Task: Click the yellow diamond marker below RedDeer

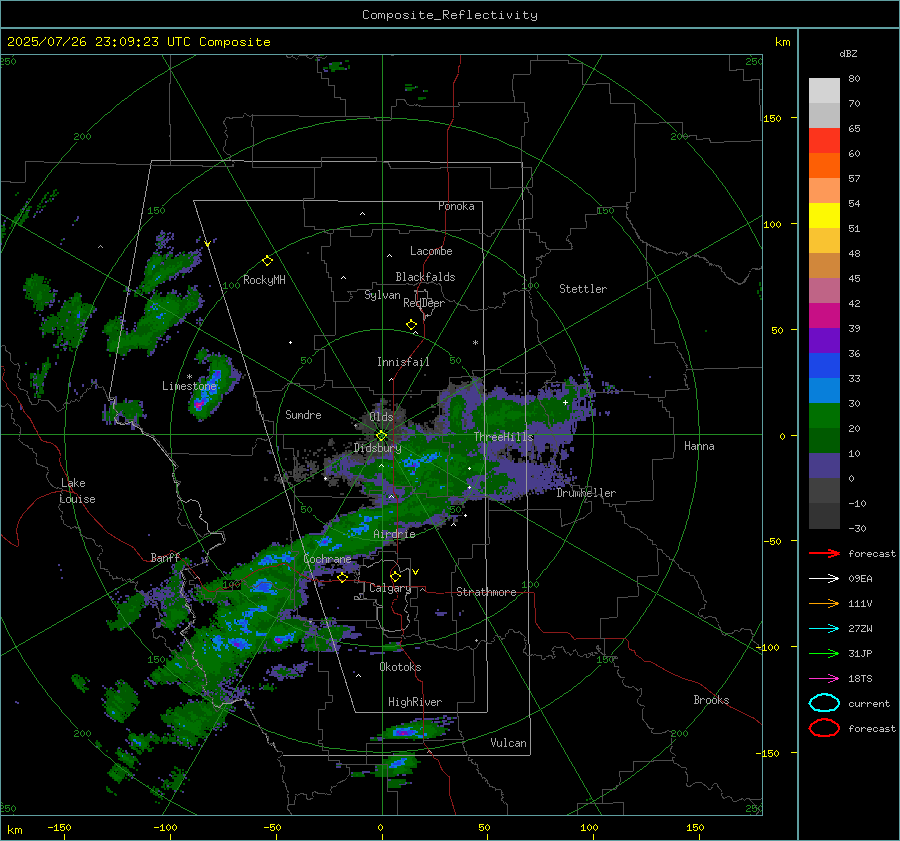Action: [x=411, y=325]
